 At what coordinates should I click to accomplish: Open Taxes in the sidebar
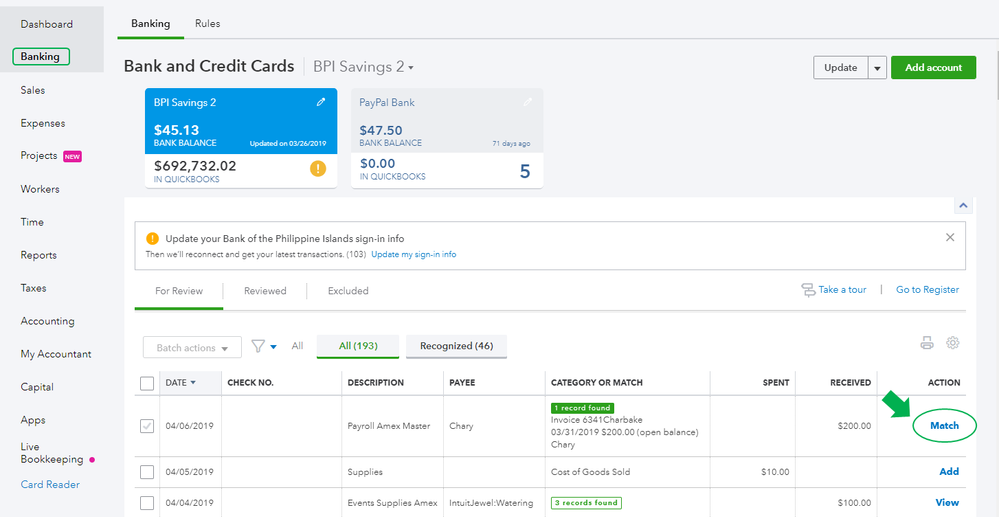pos(33,288)
